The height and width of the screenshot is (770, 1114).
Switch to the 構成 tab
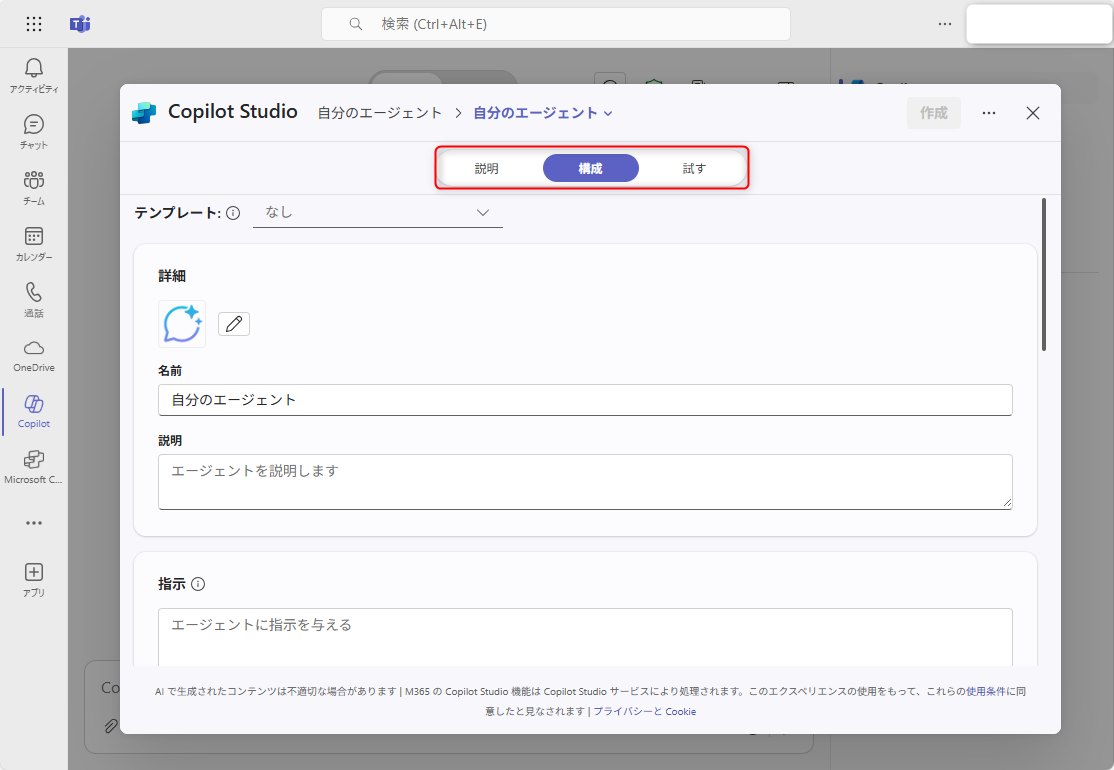point(590,168)
